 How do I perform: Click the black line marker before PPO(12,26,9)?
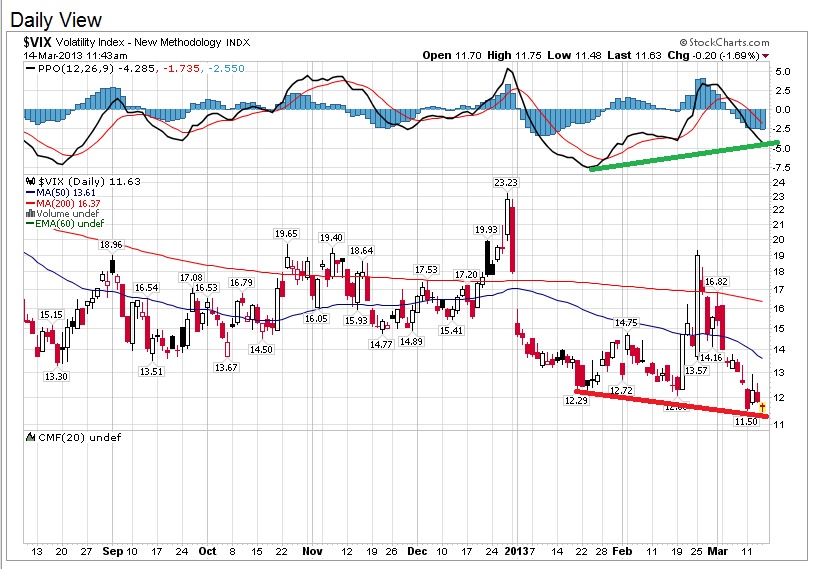[x=30, y=68]
